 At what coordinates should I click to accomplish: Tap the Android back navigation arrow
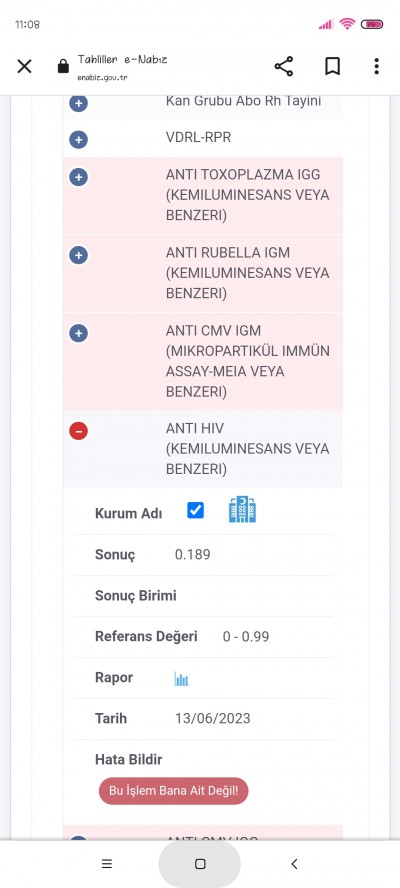click(294, 864)
